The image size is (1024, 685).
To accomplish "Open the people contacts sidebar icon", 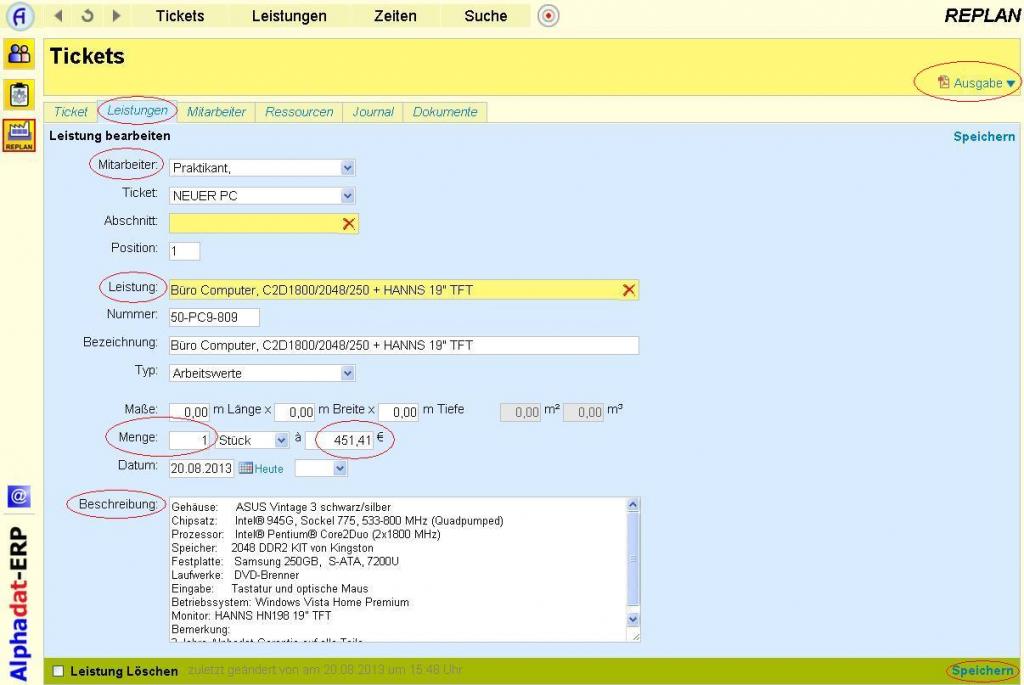I will point(20,54).
